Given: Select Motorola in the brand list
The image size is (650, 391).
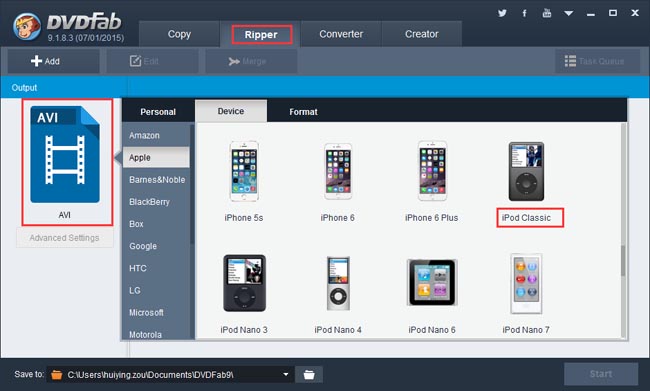Looking at the screenshot, I should (x=156, y=334).
